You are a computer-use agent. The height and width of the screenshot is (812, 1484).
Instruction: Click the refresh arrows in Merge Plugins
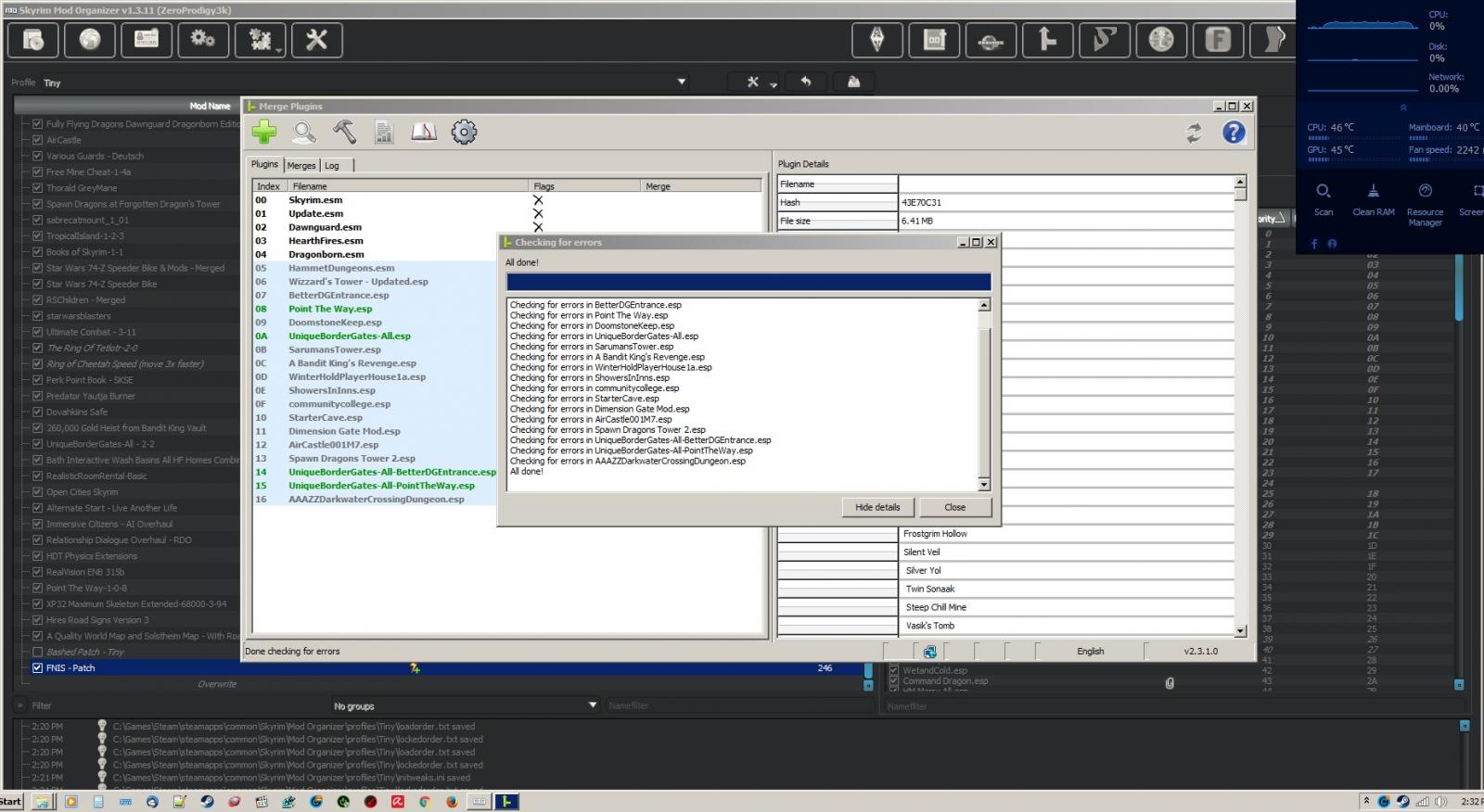(x=1194, y=133)
